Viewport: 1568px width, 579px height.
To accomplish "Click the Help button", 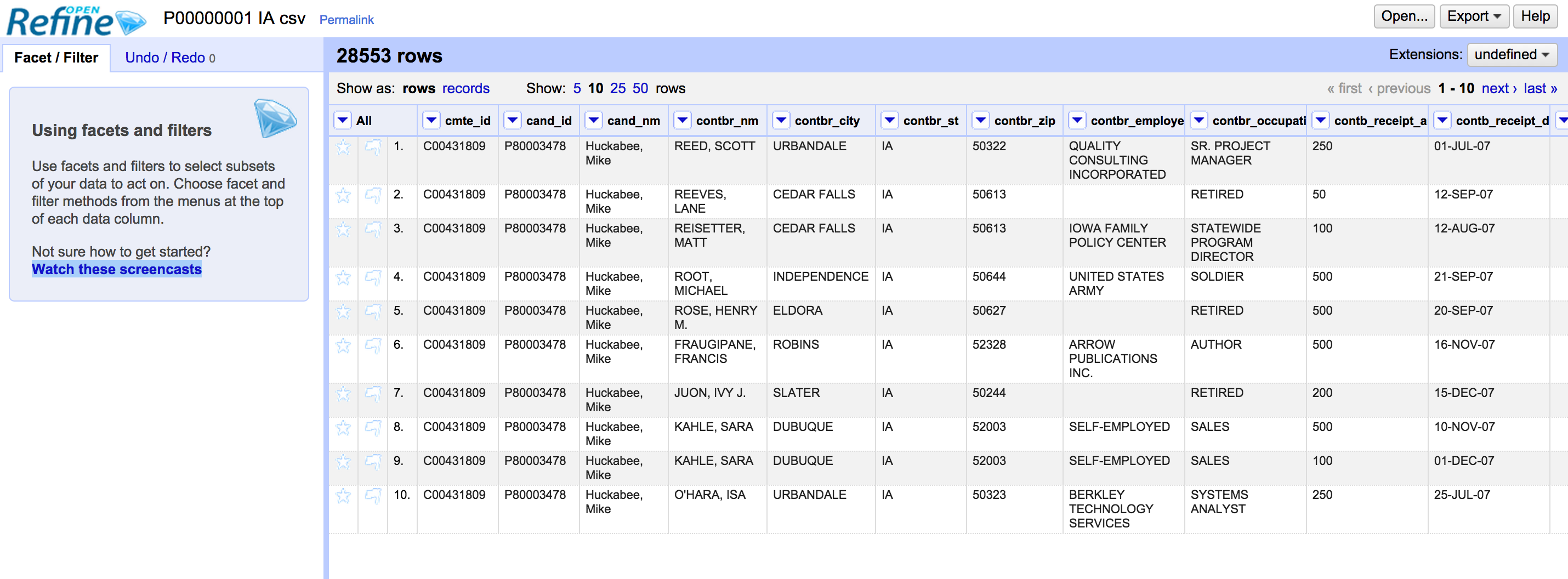I will tap(1535, 16).
